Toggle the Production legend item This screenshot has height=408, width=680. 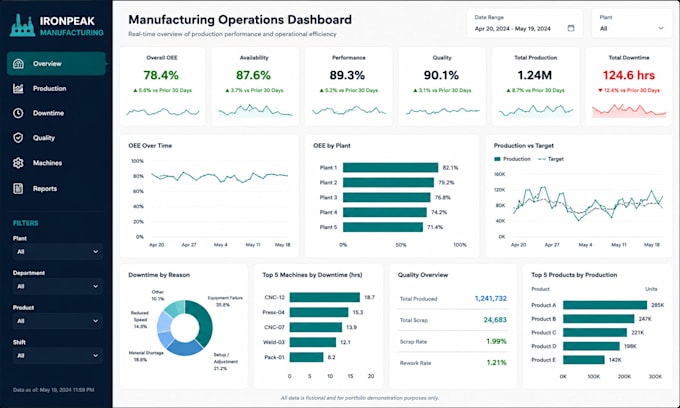(513, 159)
